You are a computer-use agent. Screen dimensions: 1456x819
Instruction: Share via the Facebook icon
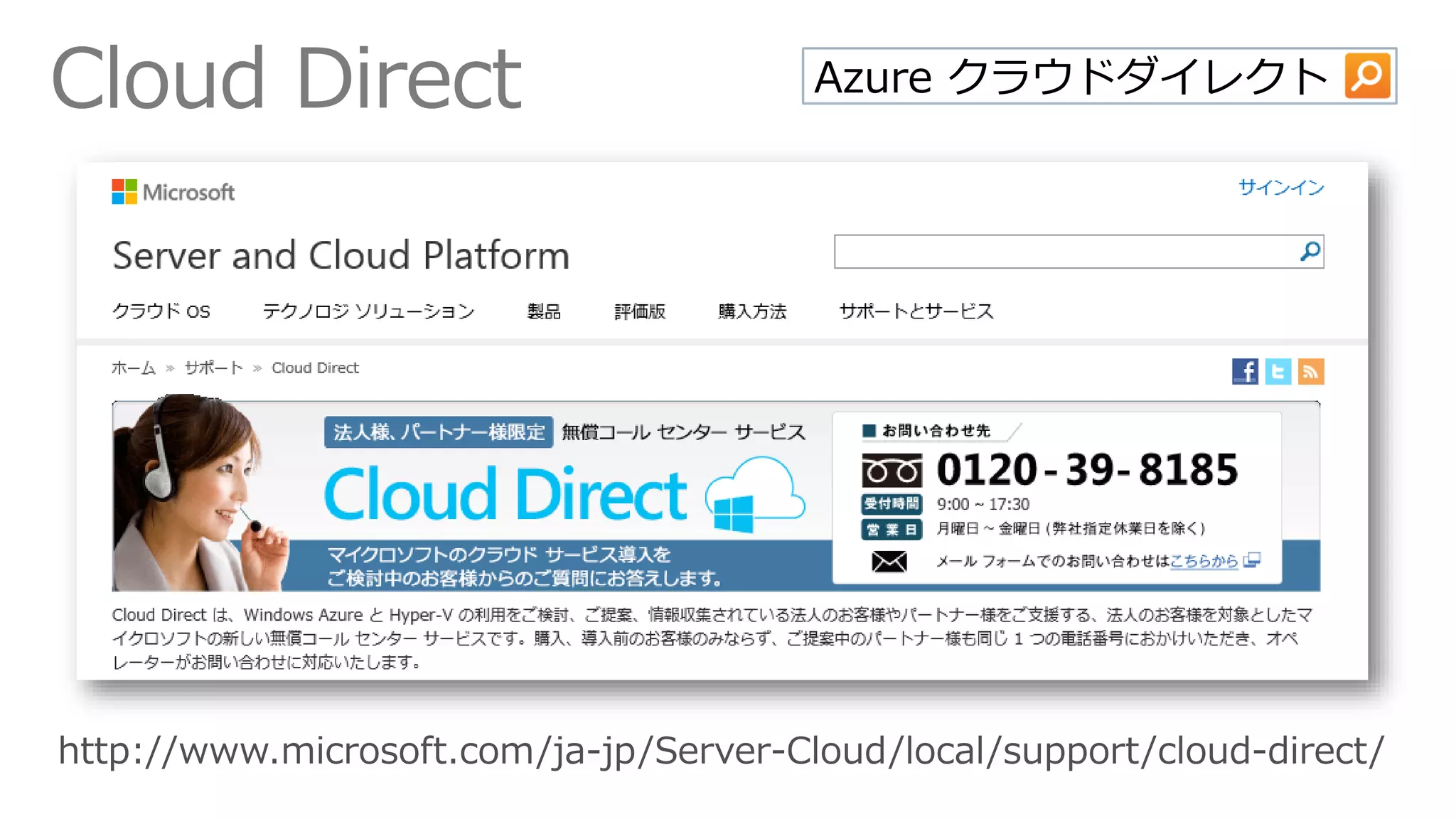[1245, 371]
